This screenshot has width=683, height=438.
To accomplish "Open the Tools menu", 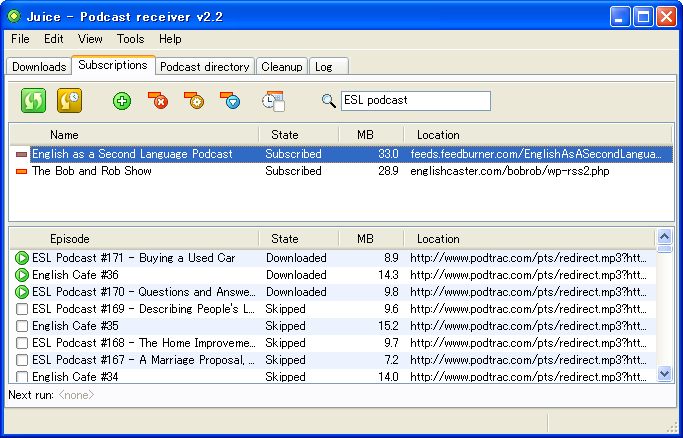I will click(x=130, y=39).
